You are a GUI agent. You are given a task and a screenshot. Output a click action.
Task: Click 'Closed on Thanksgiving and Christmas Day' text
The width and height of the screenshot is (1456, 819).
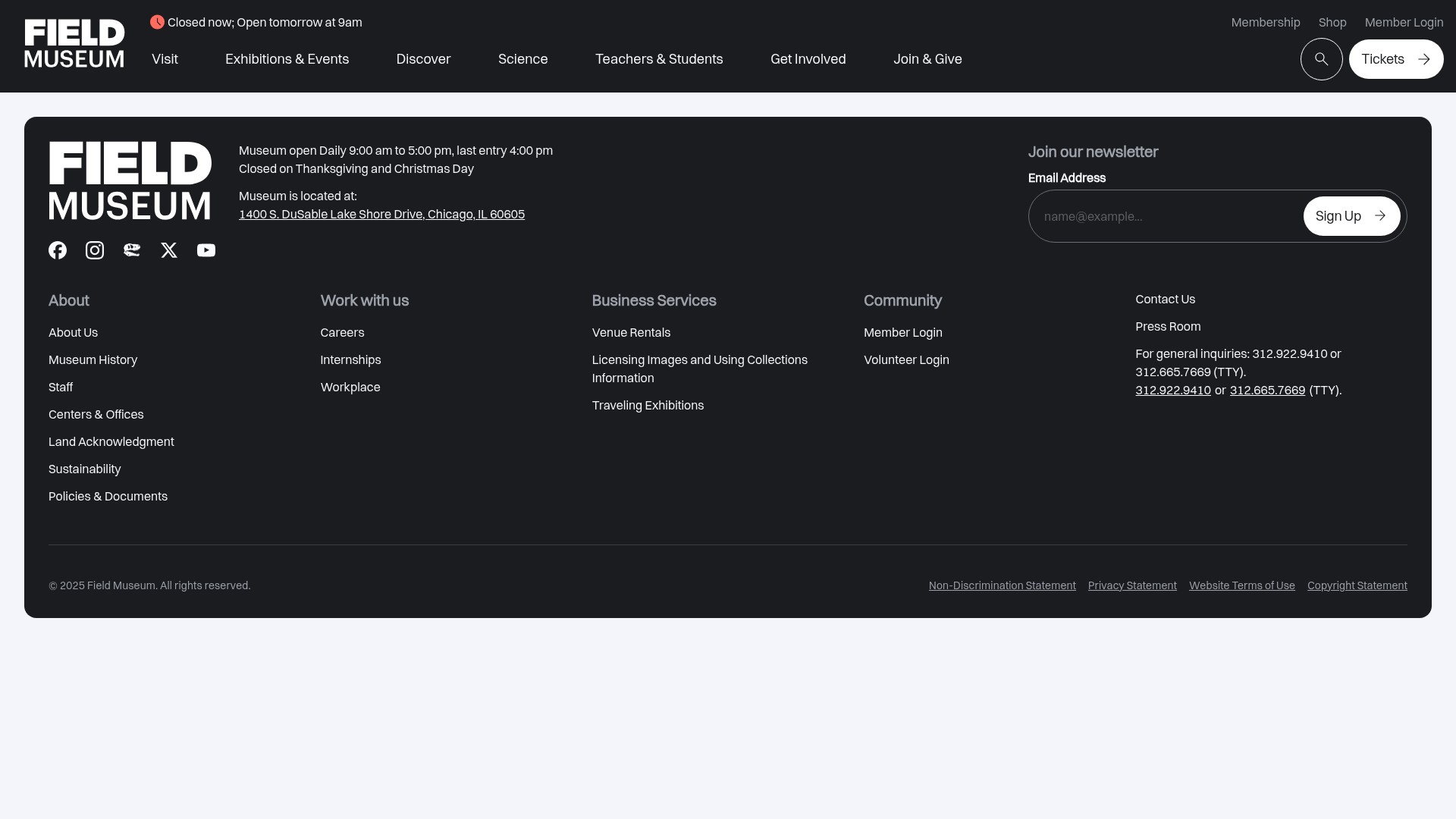pyautogui.click(x=356, y=169)
